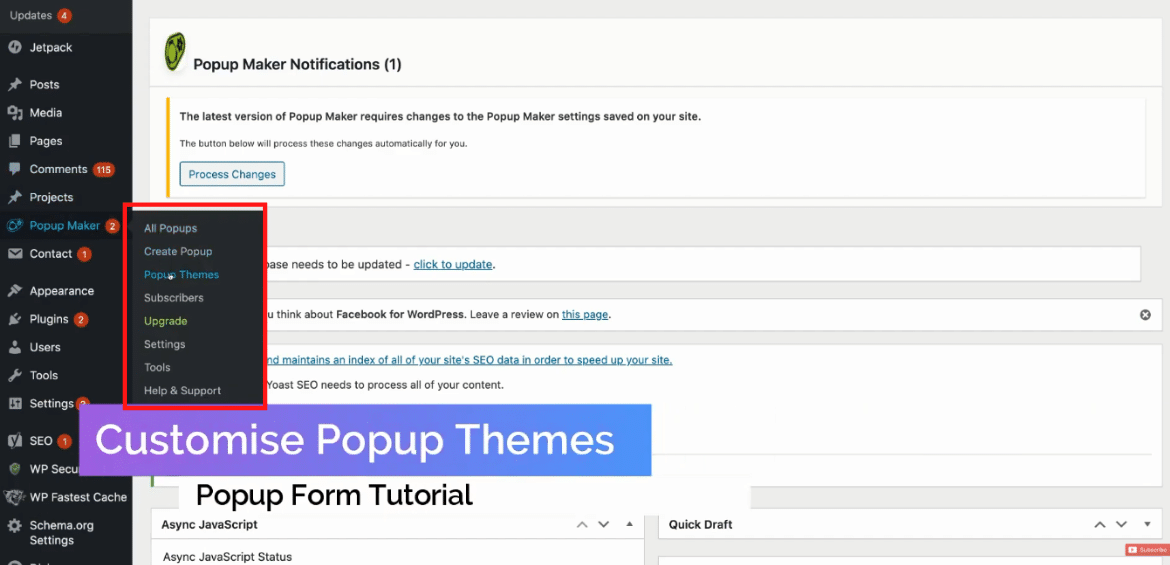Dismiss the Facebook for WordPress notice

tap(1145, 315)
